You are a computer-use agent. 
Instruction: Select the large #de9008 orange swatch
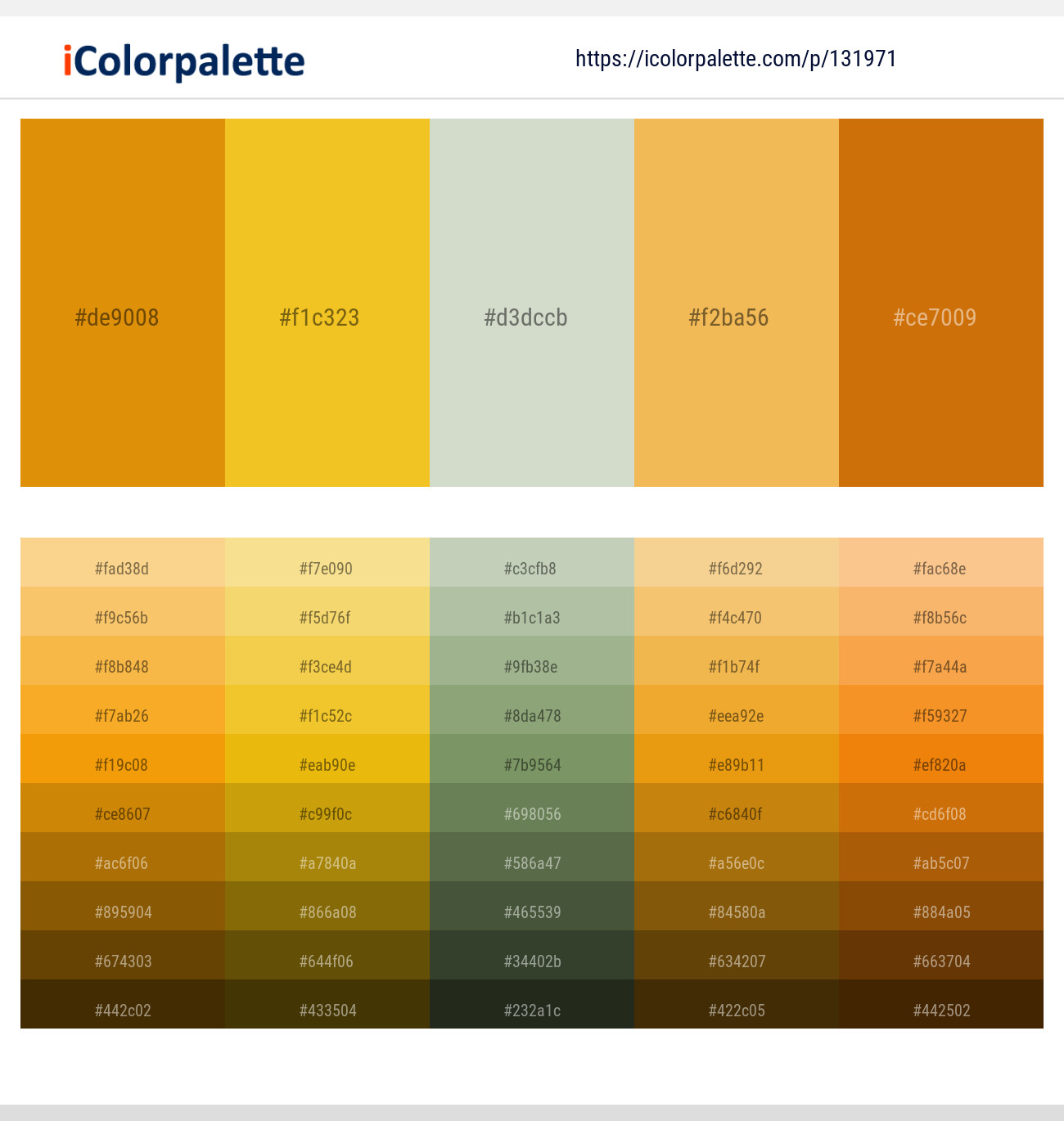[x=123, y=303]
